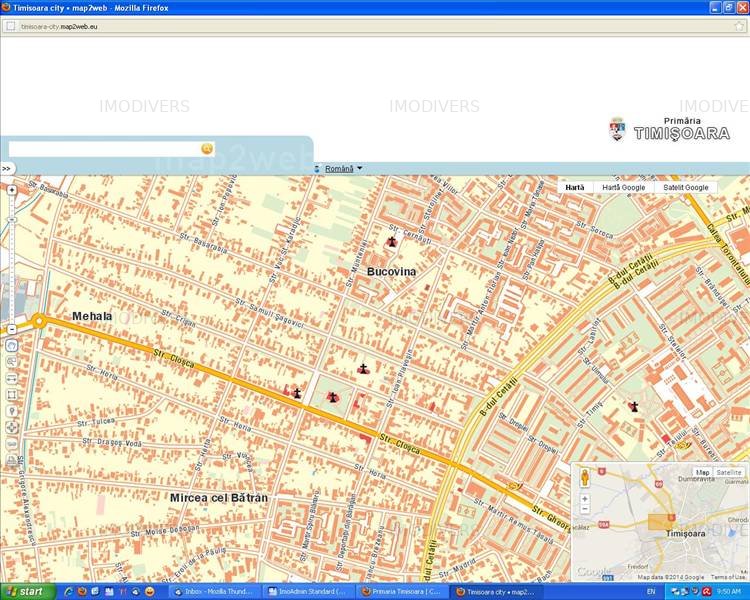This screenshot has height=600, width=750.
Task: Click the print icon in left toolbar
Action: pyautogui.click(x=12, y=459)
